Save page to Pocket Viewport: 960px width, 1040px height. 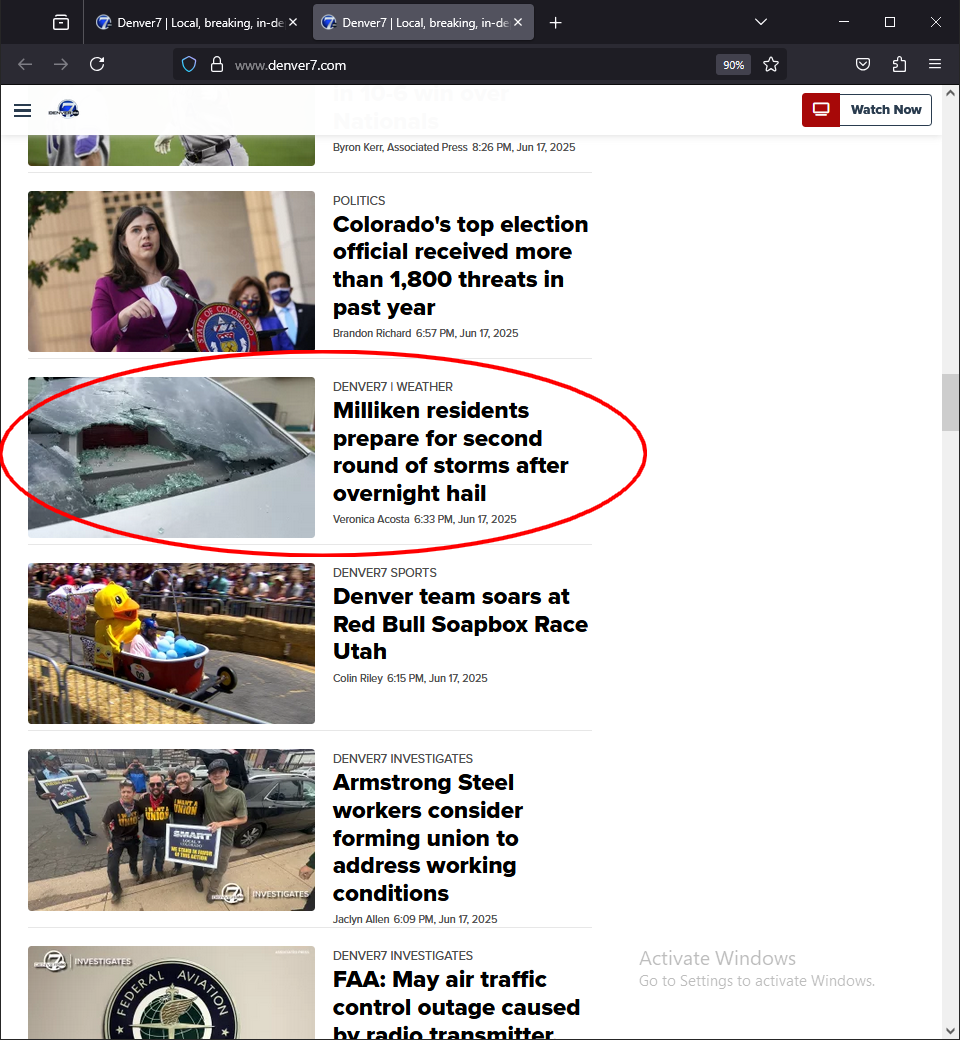coord(862,64)
